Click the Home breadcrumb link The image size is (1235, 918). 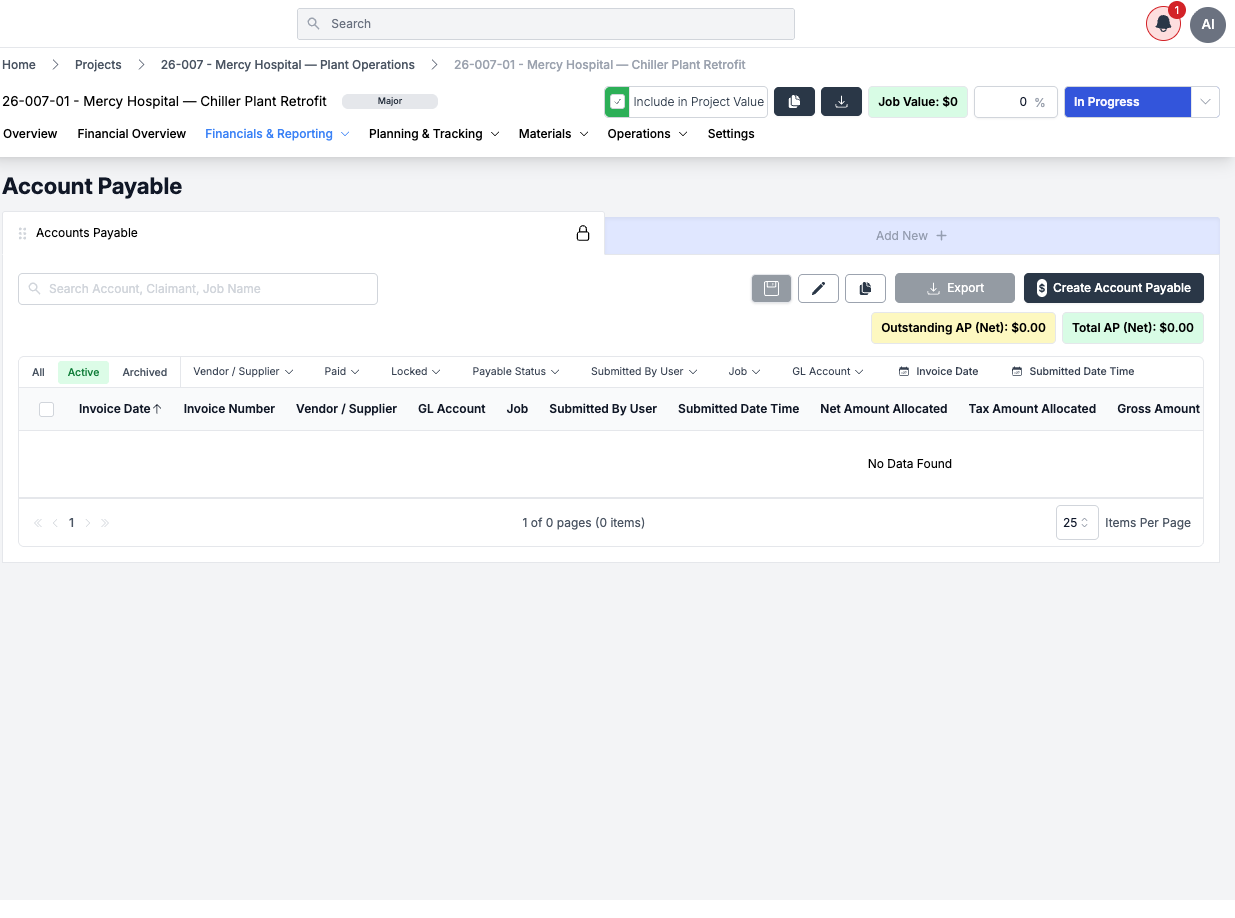click(x=19, y=65)
